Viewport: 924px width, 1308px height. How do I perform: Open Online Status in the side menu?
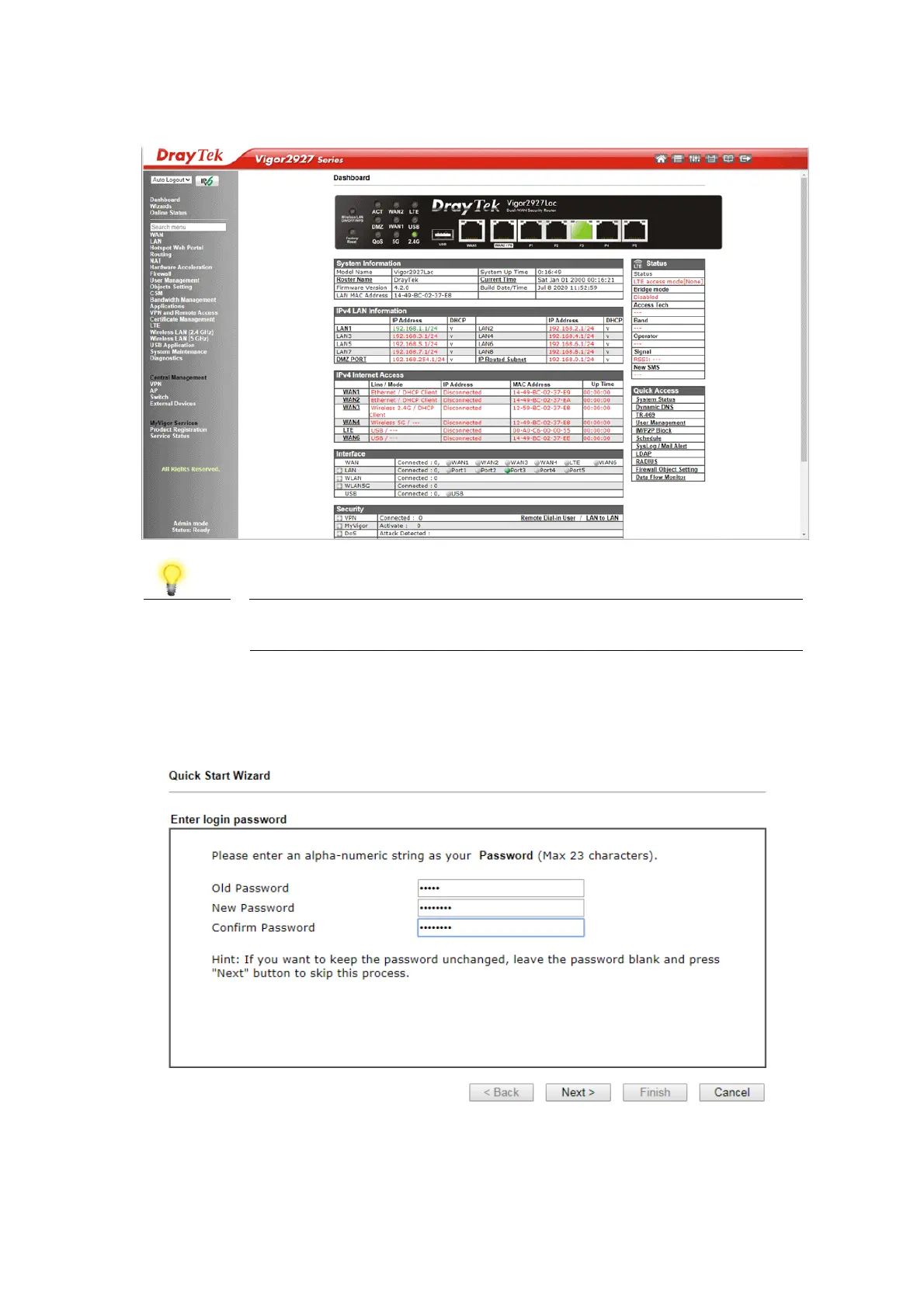coord(168,213)
